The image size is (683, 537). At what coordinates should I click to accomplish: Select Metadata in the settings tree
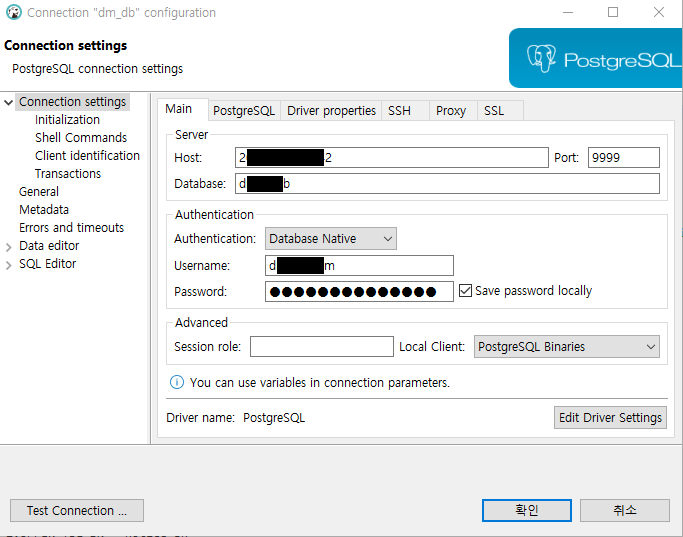44,209
